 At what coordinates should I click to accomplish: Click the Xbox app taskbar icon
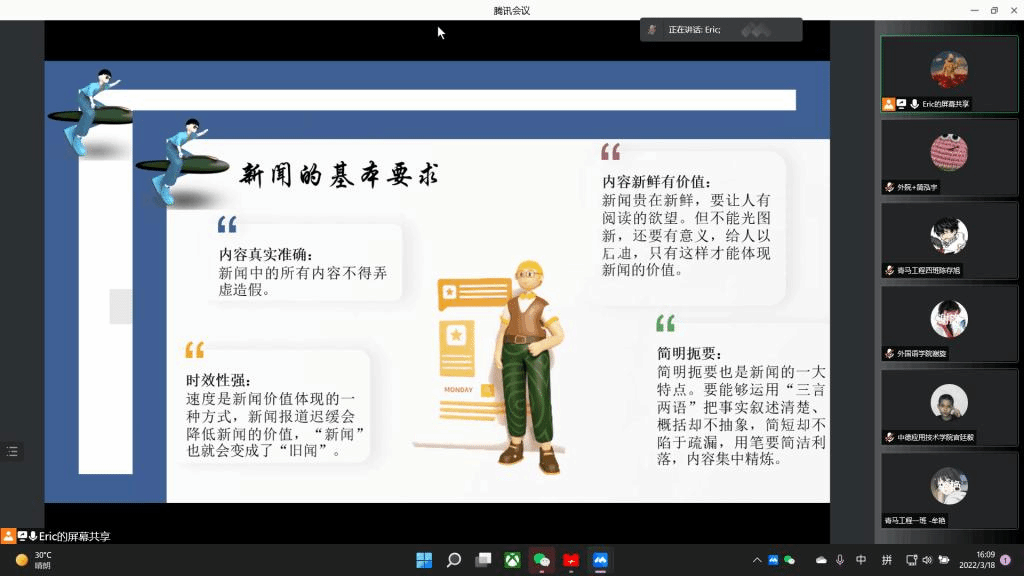point(512,560)
